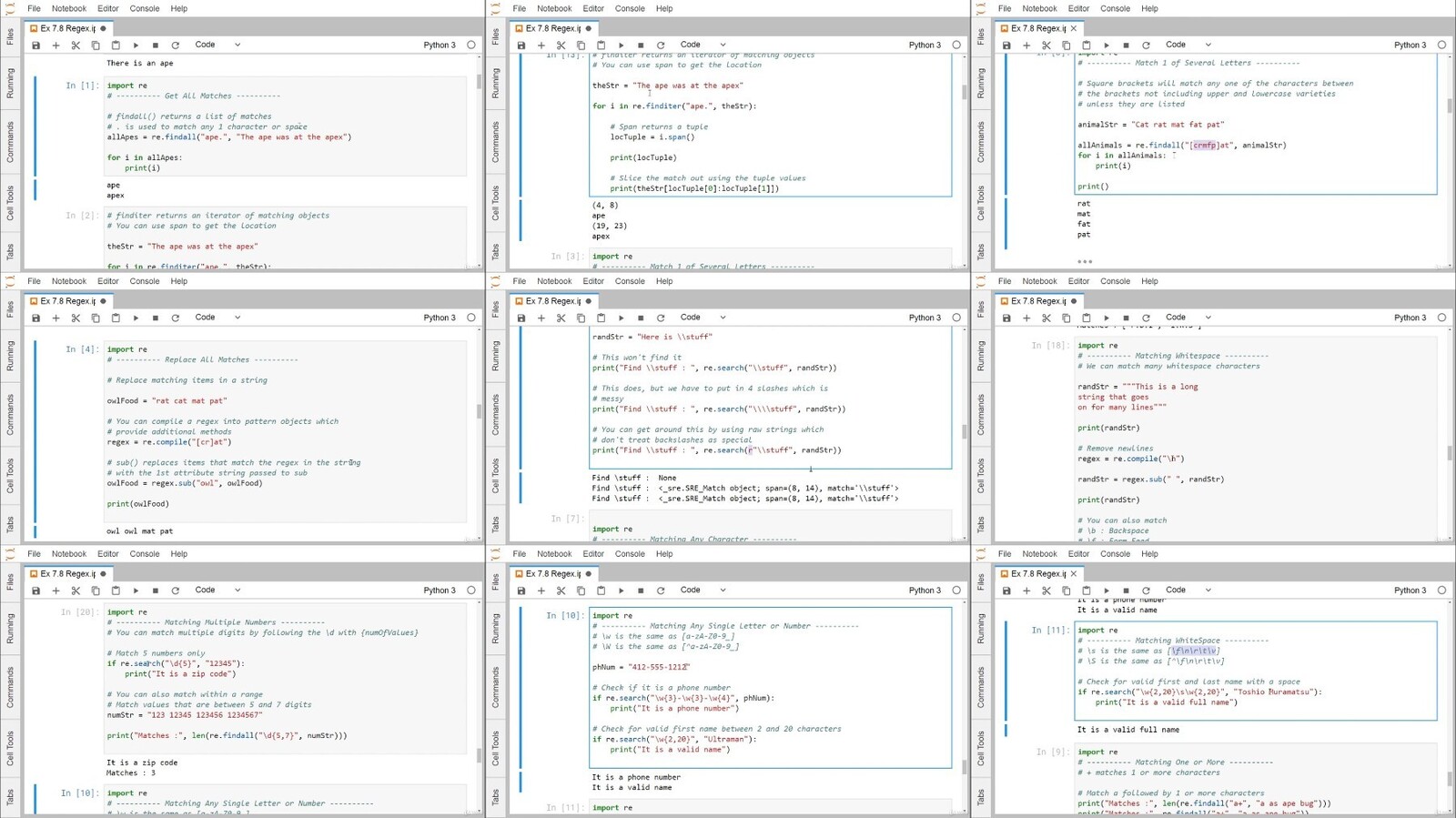The height and width of the screenshot is (818, 1456).
Task: Insert a cell with plus icon above randStr \\stuff code
Action: 541,318
